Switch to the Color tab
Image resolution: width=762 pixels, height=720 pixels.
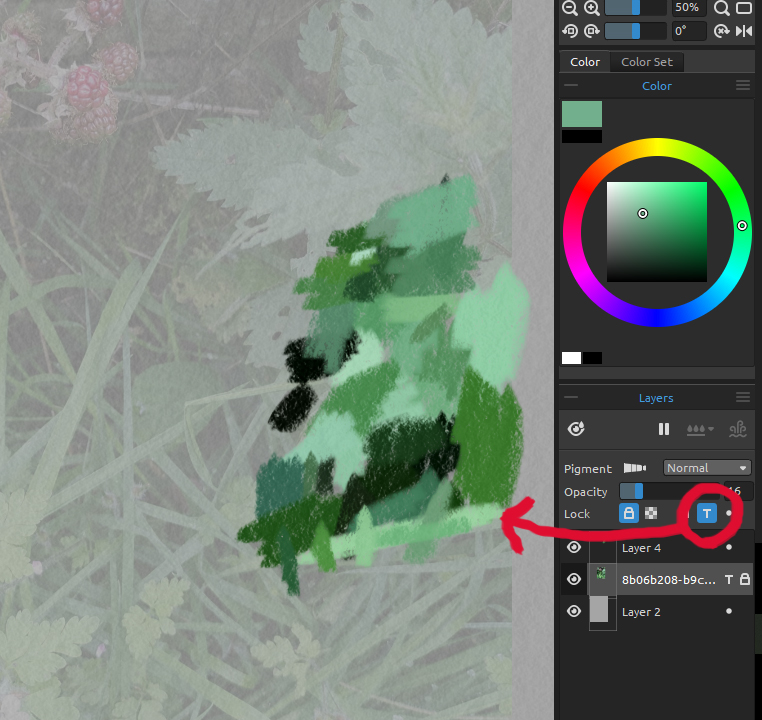(585, 62)
